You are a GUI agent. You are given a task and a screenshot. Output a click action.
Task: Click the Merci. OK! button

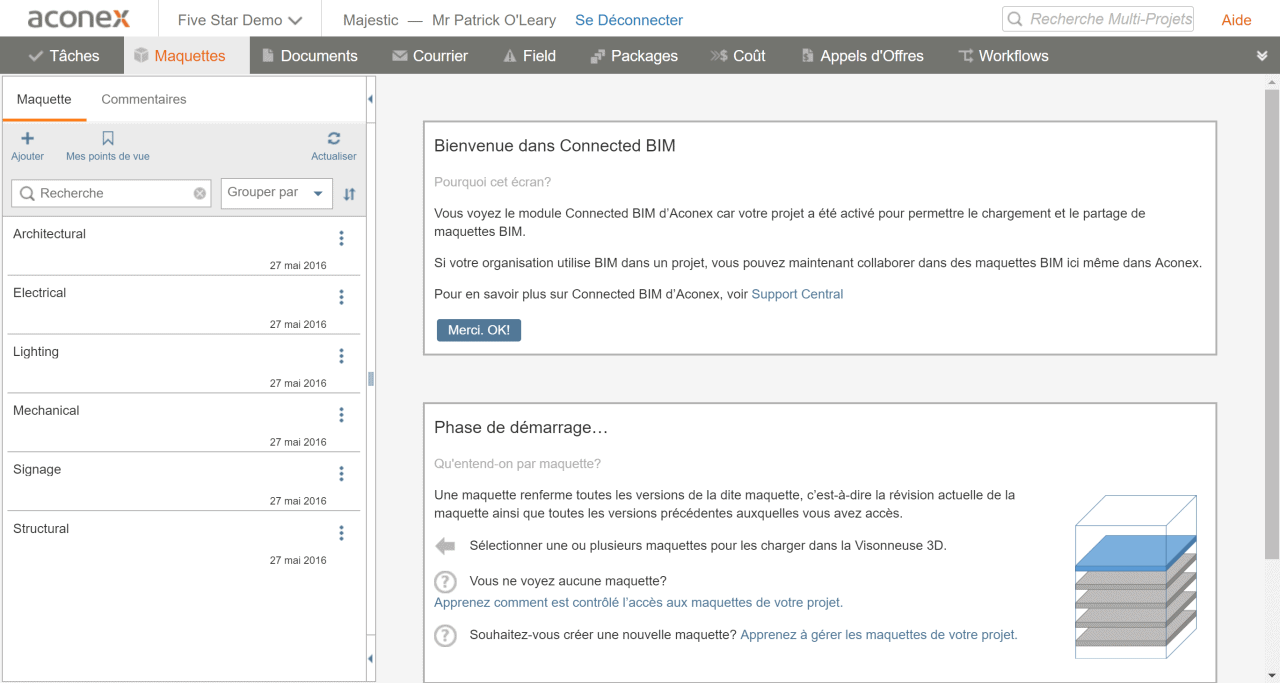coord(479,330)
